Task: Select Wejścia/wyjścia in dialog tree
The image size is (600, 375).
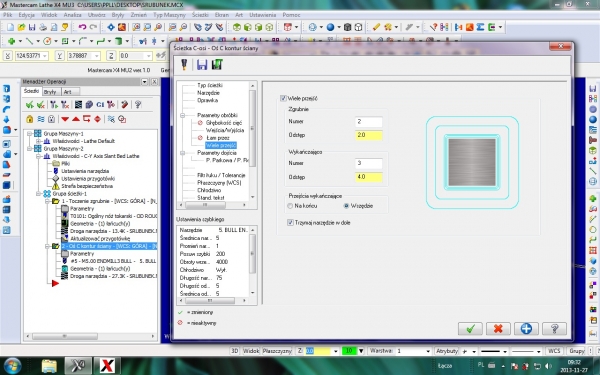Action: pos(225,130)
